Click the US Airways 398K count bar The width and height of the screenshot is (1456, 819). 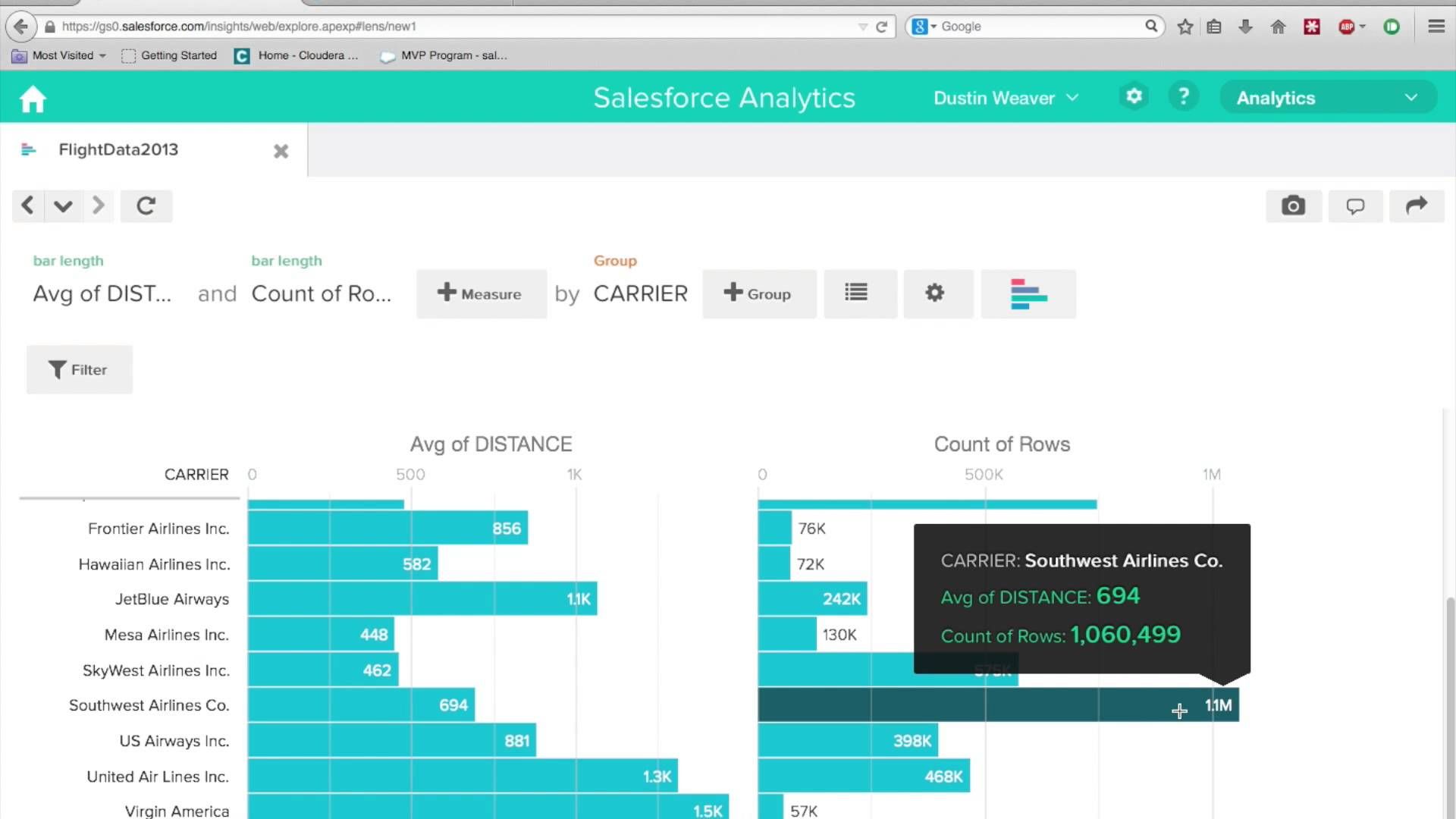(x=848, y=740)
